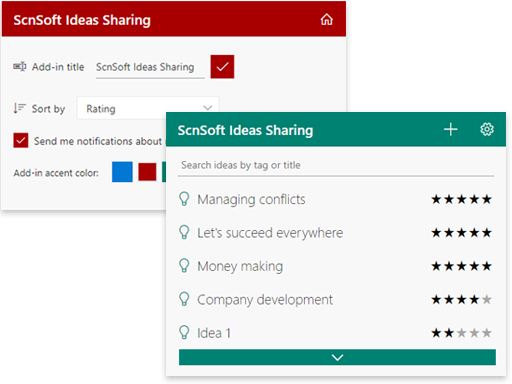
Task: Open the Managing conflicts idea
Action: [251, 199]
